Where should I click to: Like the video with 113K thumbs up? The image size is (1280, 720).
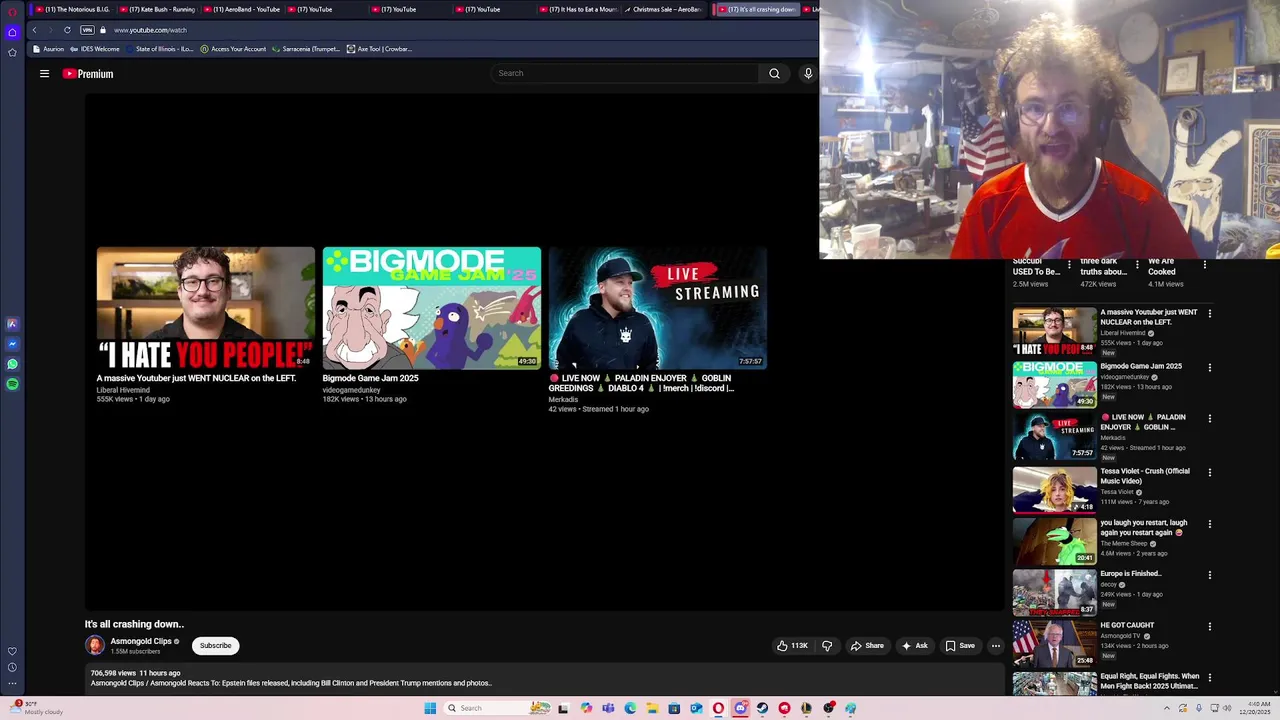click(792, 646)
